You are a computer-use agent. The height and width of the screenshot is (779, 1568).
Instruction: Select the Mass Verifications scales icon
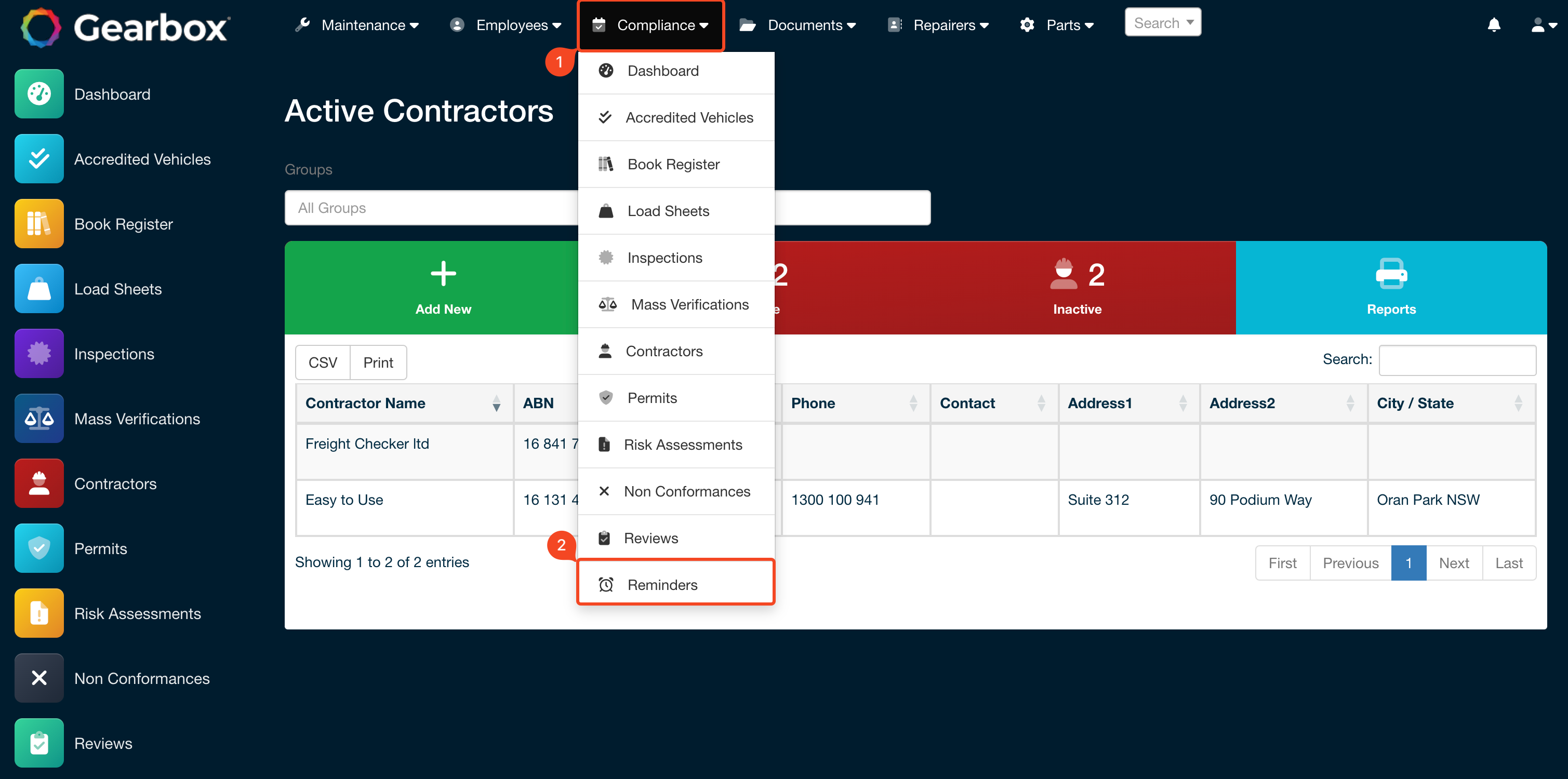(38, 418)
